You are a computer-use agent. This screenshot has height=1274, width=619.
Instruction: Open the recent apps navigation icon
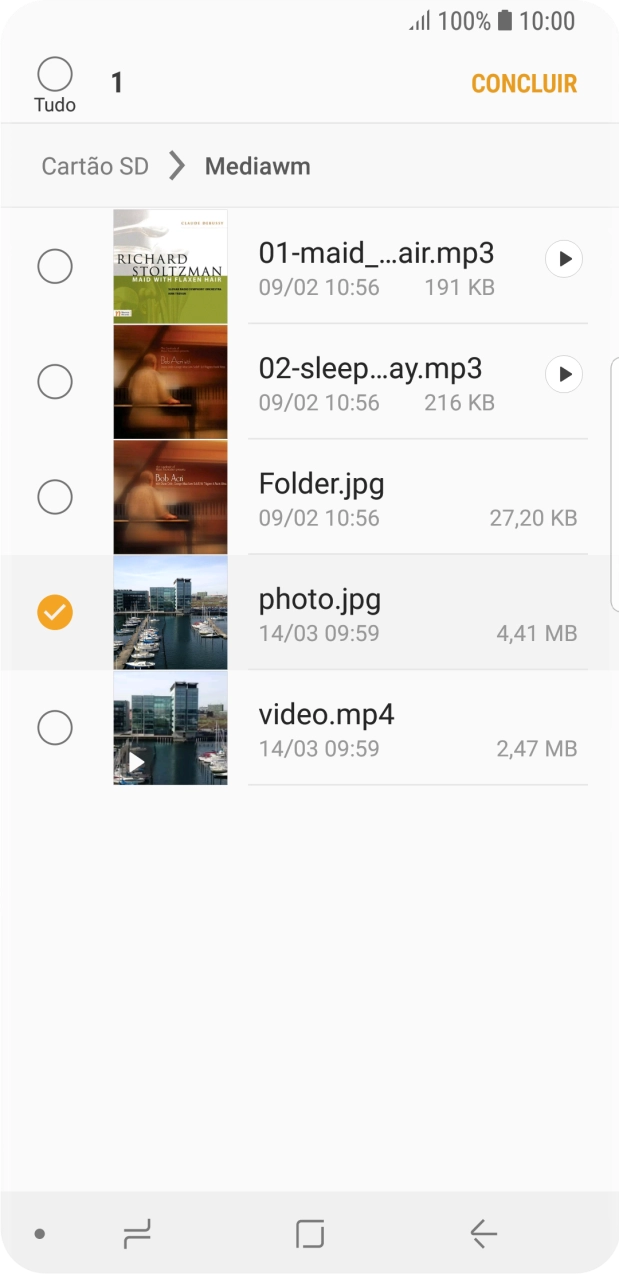pyautogui.click(x=137, y=1235)
